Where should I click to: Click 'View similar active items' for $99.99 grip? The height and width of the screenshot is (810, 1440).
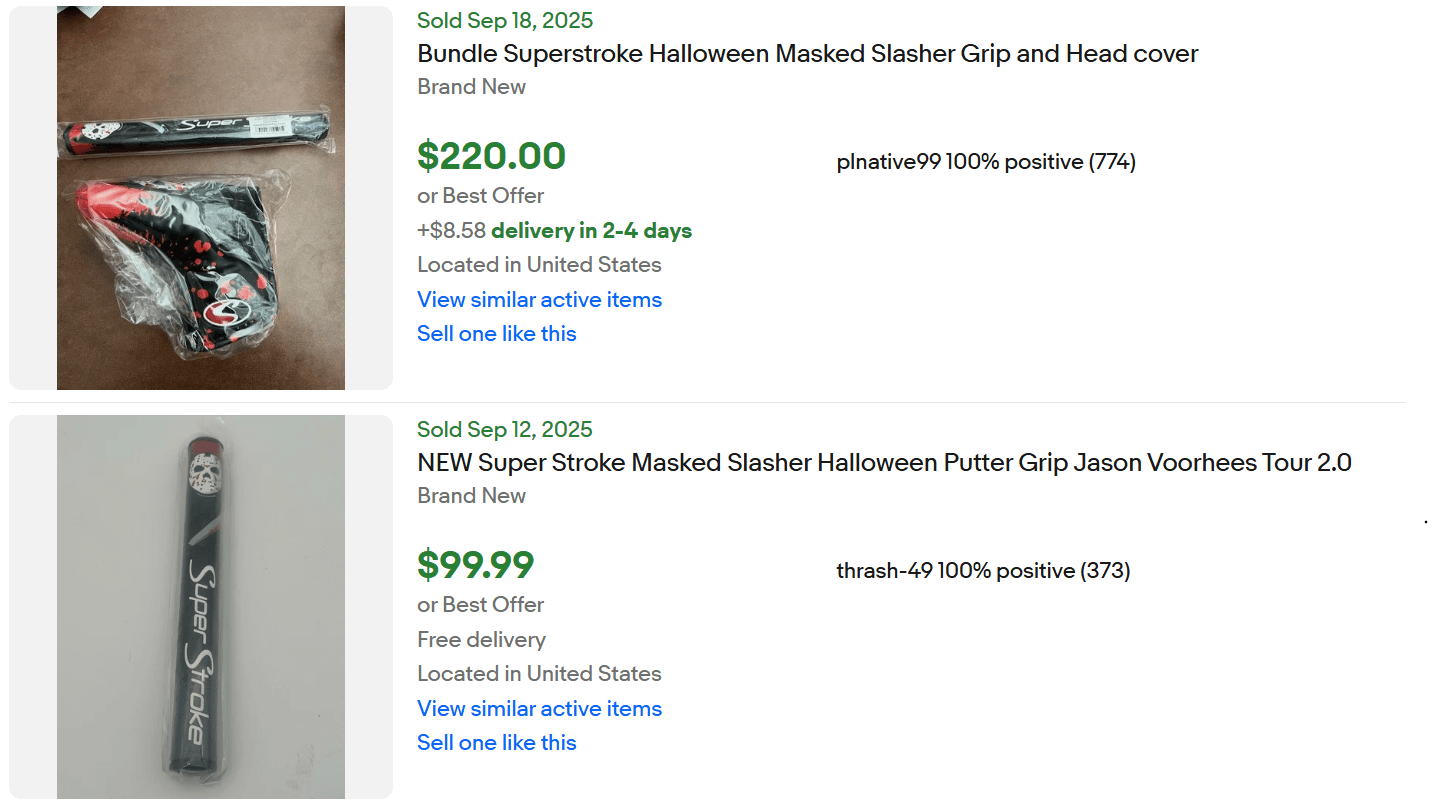[539, 709]
